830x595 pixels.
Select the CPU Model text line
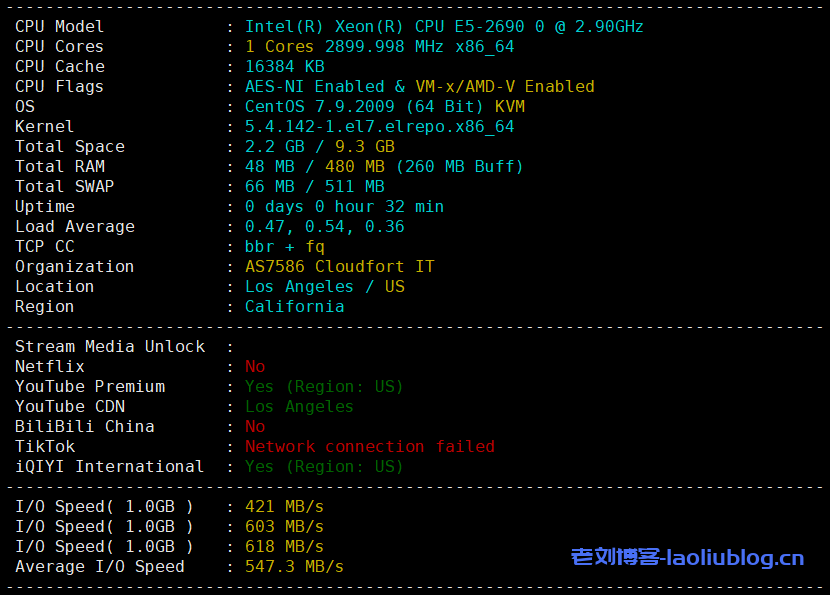[59, 26]
